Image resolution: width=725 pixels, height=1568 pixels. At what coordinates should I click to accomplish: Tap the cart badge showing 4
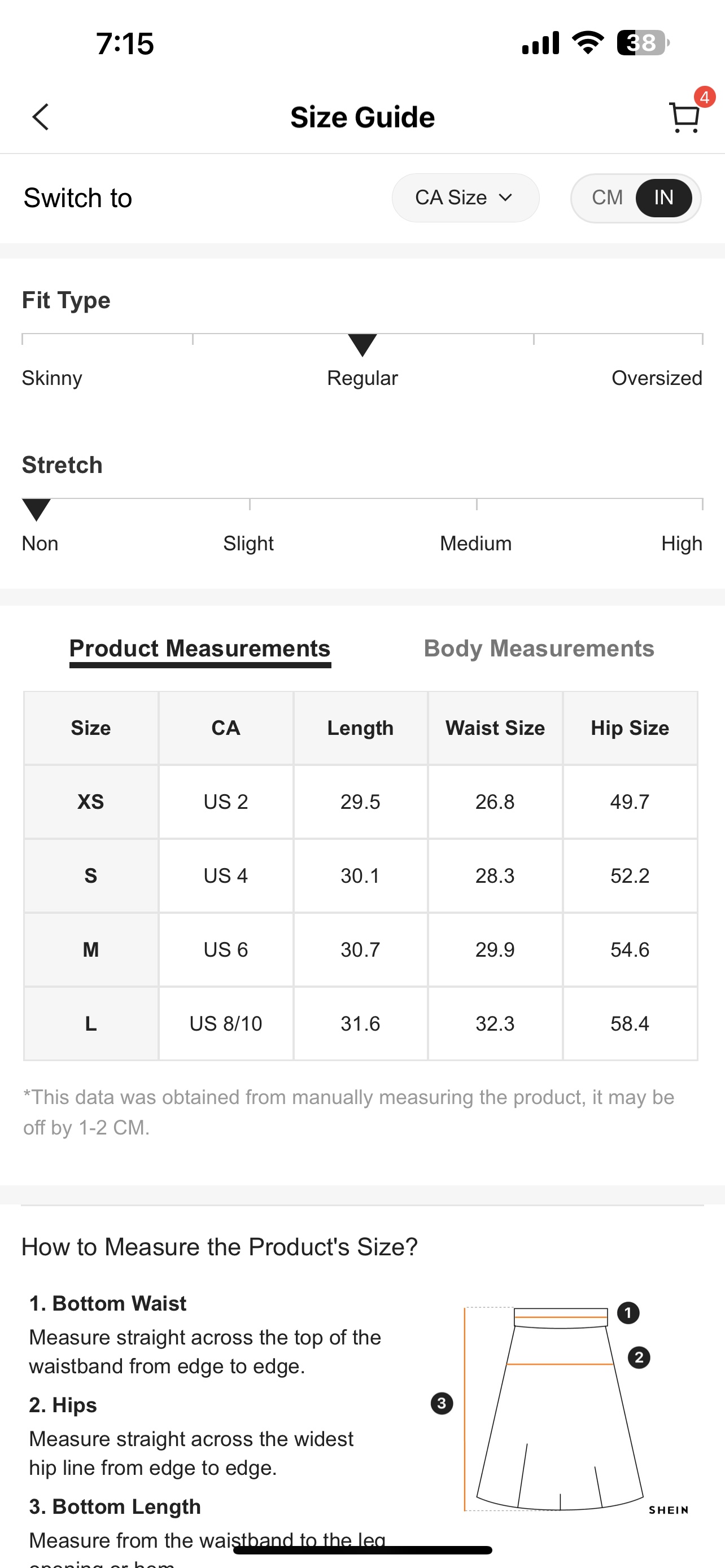704,98
